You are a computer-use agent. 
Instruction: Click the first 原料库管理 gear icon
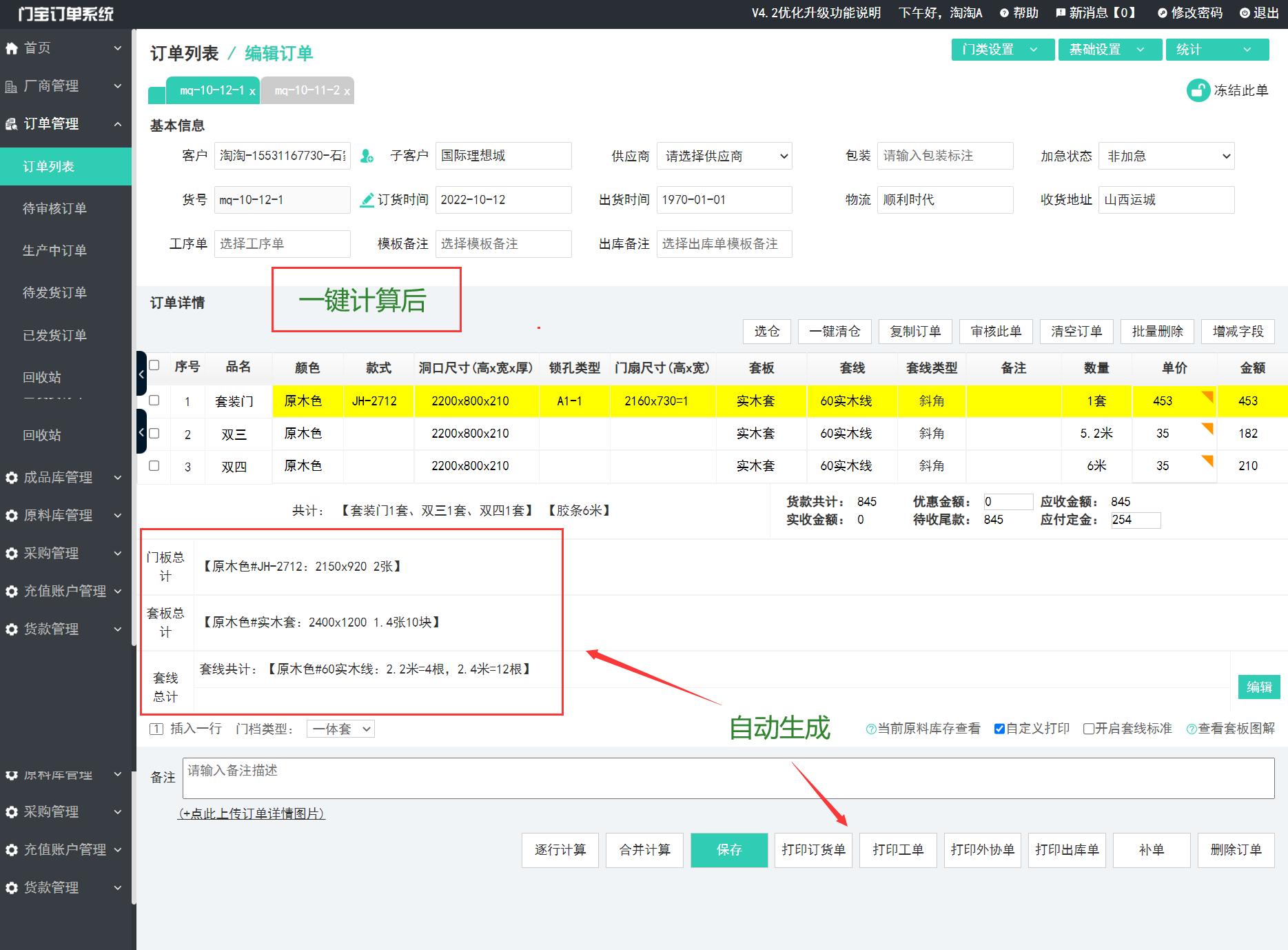pyautogui.click(x=11, y=516)
